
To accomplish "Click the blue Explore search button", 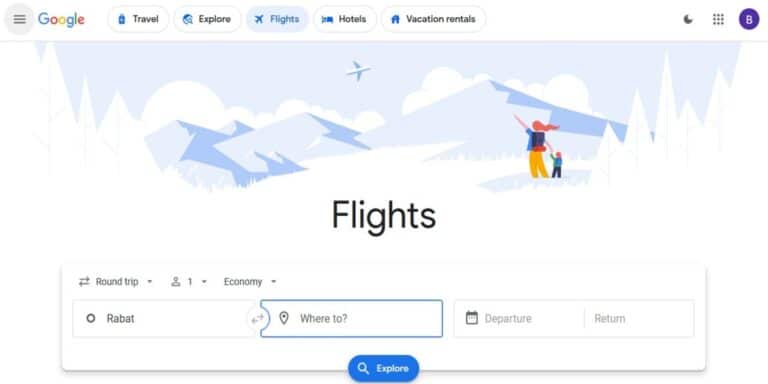I will pyautogui.click(x=384, y=368).
